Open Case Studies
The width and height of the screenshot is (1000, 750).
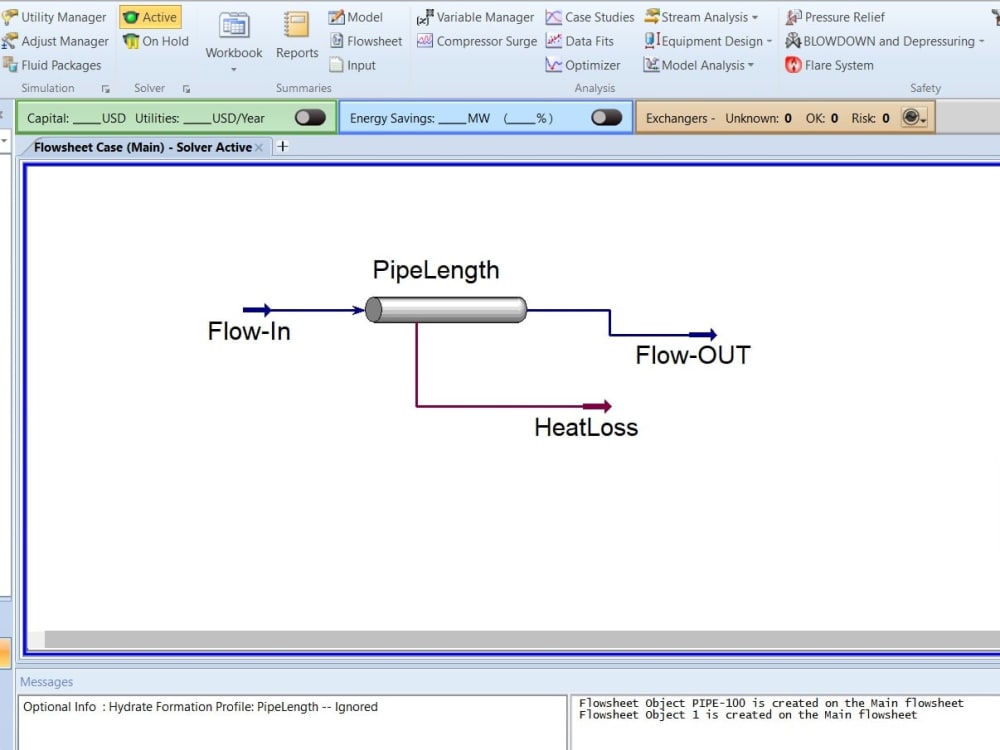coord(590,17)
